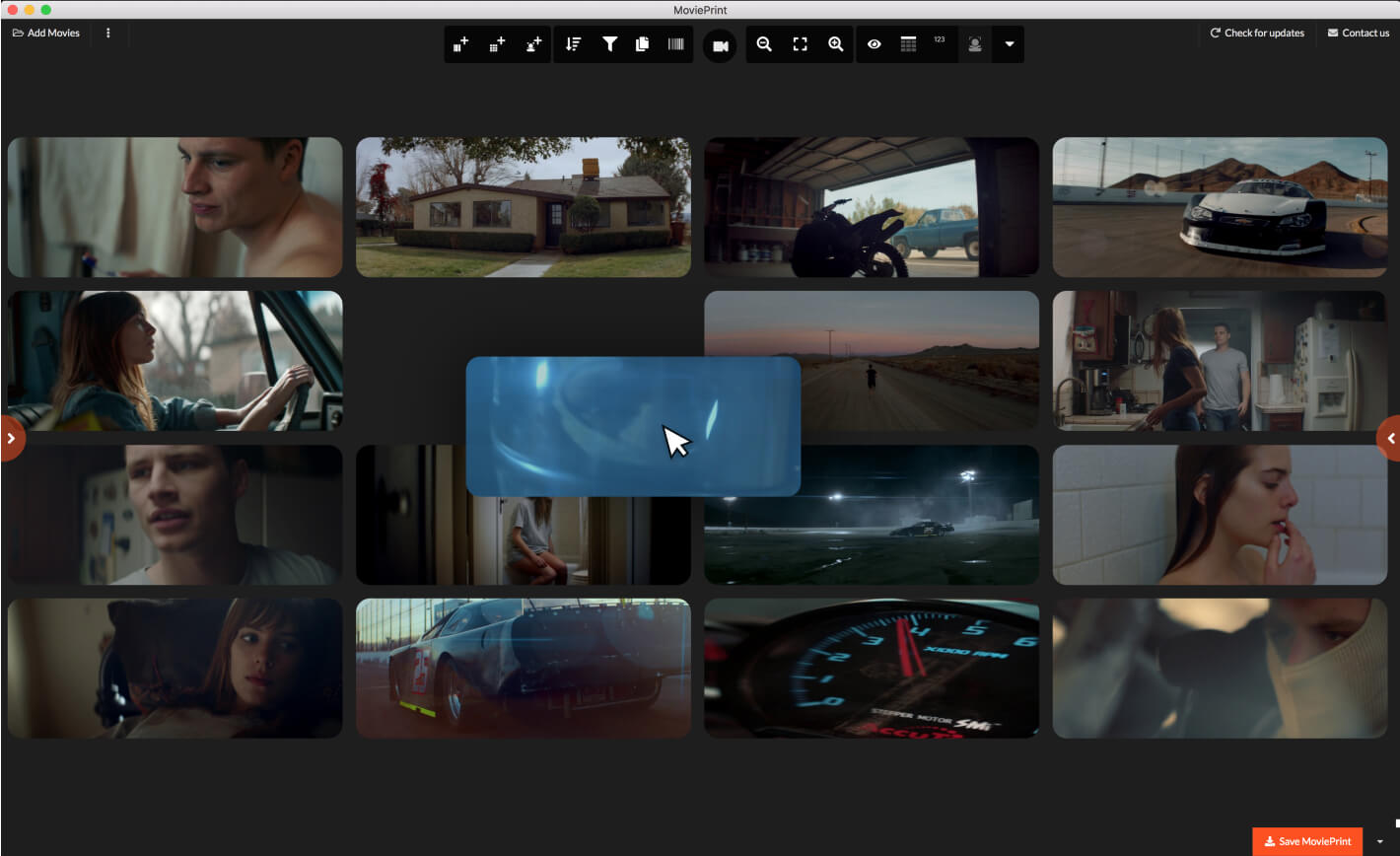Viewport: 1400px width, 856px height.
Task: Open the three-dot more options menu
Action: (x=108, y=33)
